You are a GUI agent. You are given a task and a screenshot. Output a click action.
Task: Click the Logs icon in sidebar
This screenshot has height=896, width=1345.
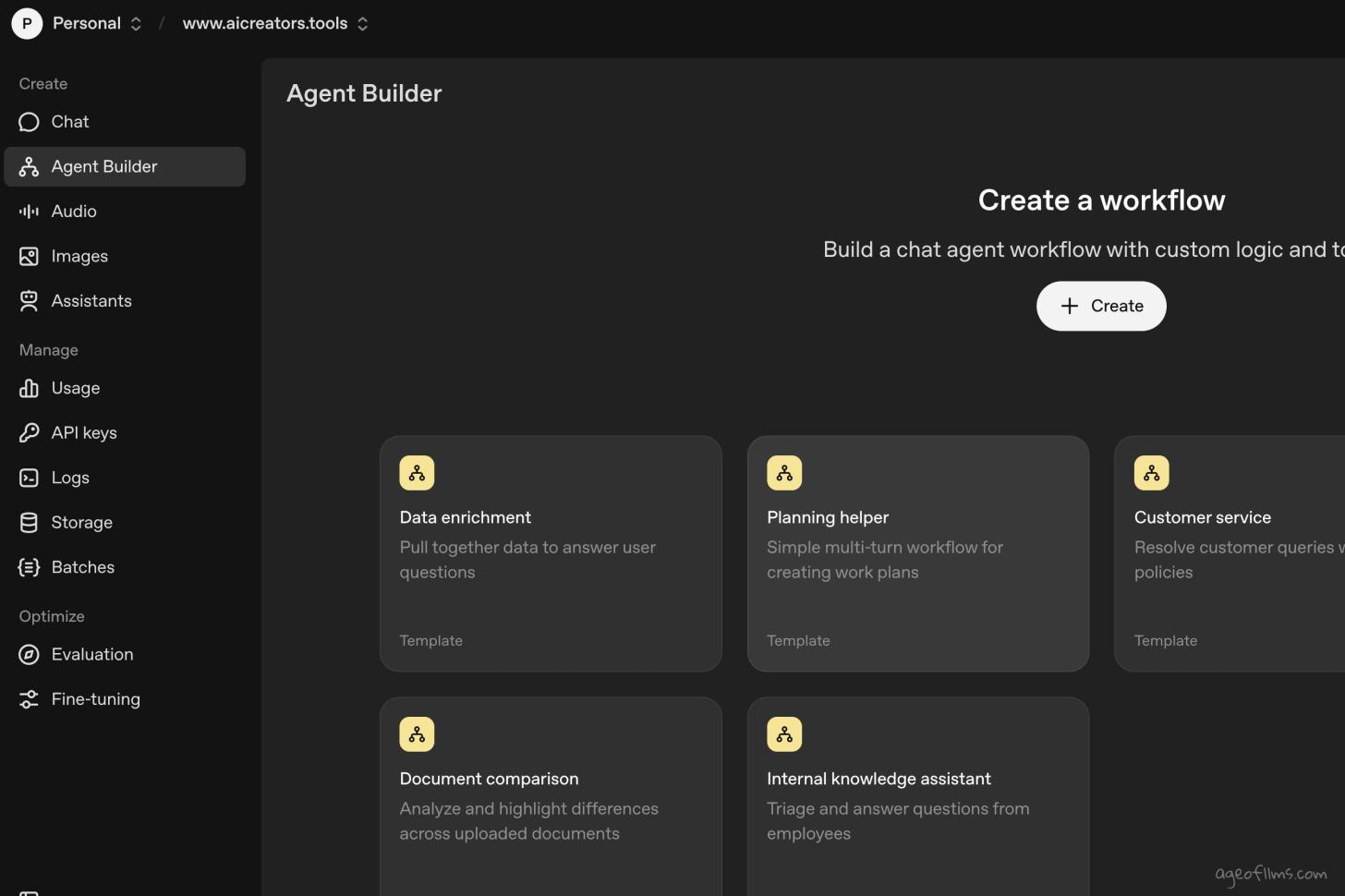29,478
